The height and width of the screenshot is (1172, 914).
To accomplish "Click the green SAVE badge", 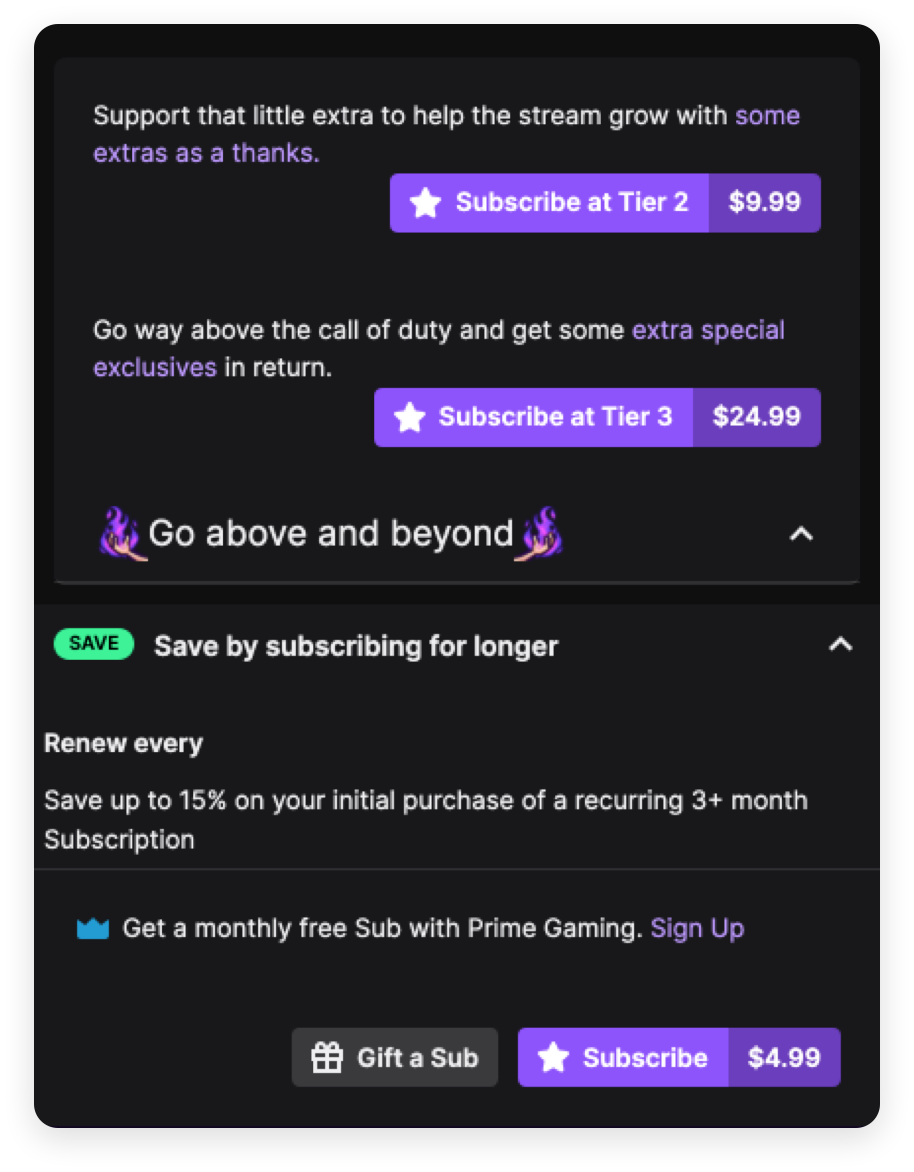I will coord(93,644).
